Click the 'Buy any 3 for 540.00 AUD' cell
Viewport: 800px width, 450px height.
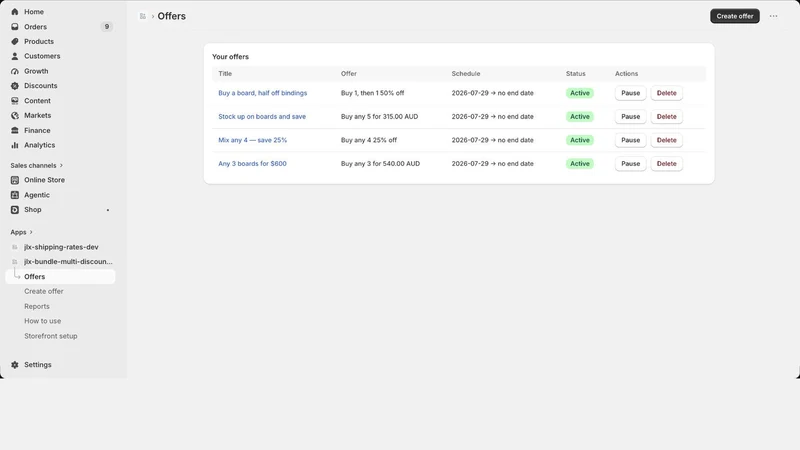[x=381, y=163]
